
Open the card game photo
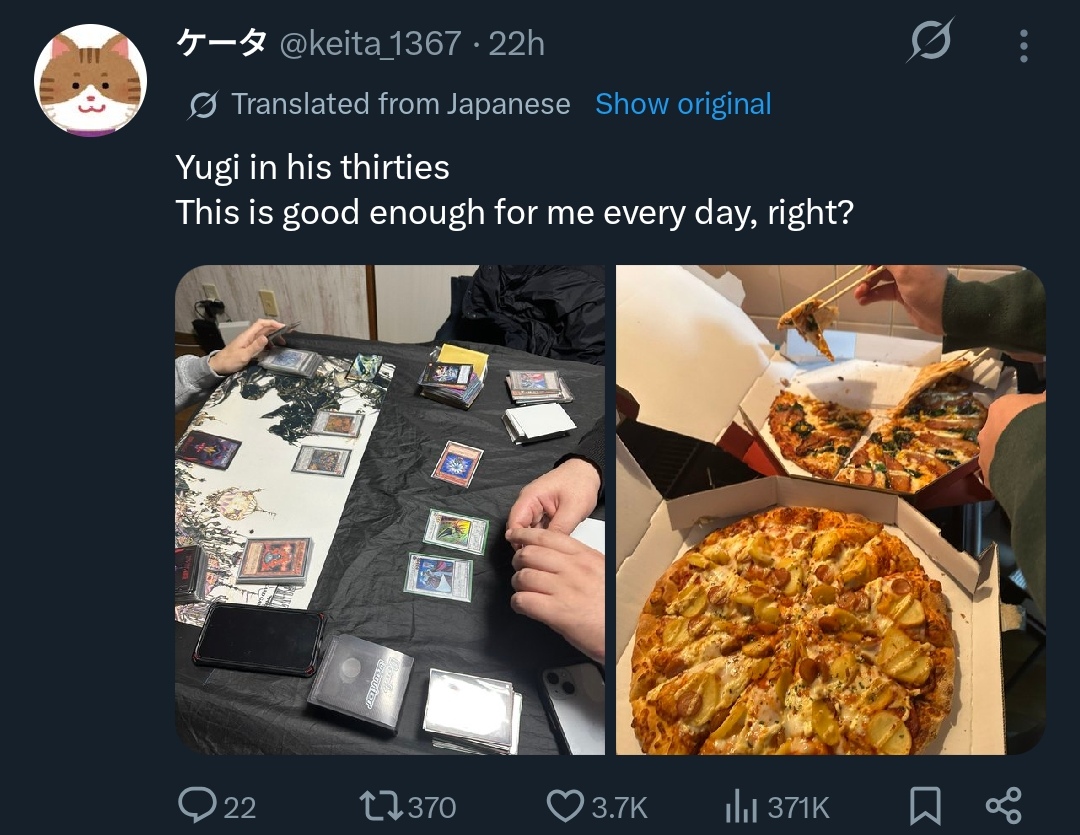390,510
